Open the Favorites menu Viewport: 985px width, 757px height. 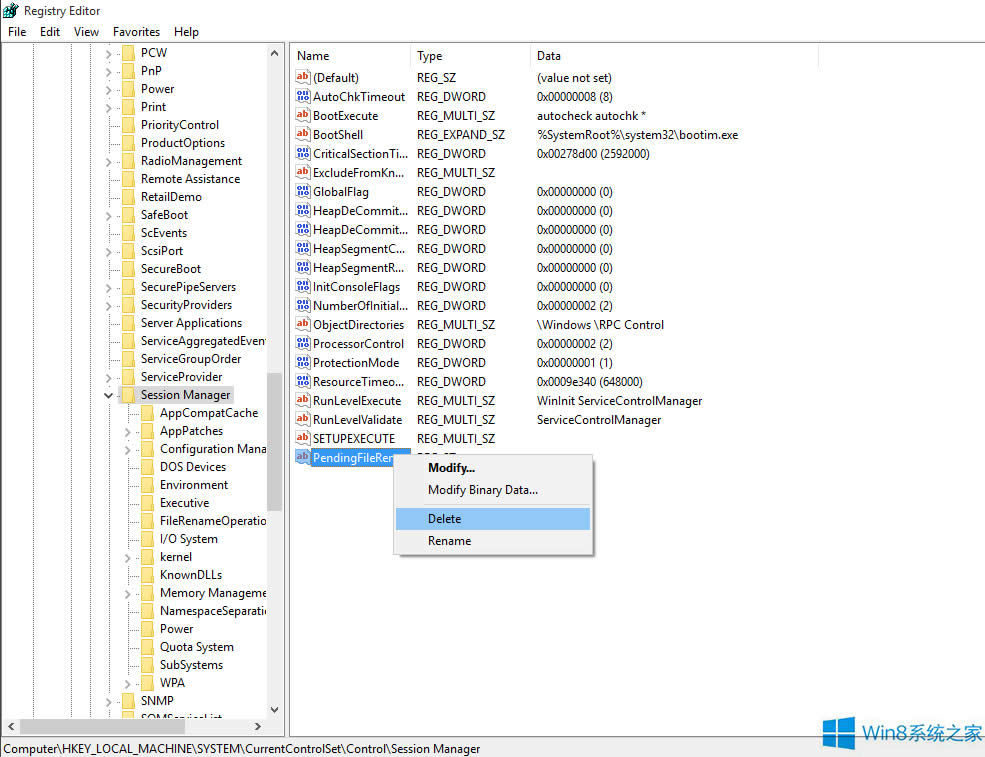coord(136,31)
